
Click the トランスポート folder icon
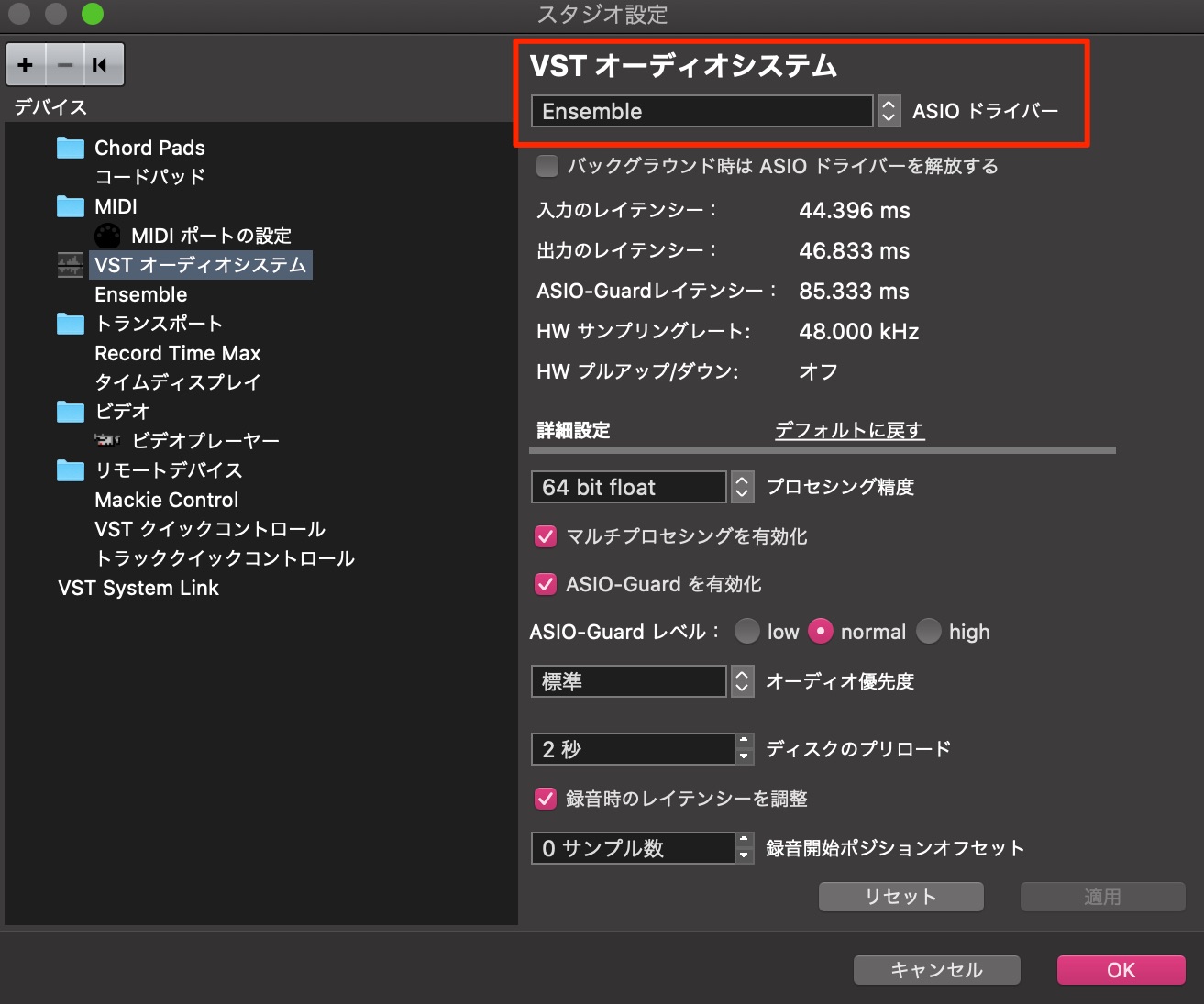click(71, 324)
